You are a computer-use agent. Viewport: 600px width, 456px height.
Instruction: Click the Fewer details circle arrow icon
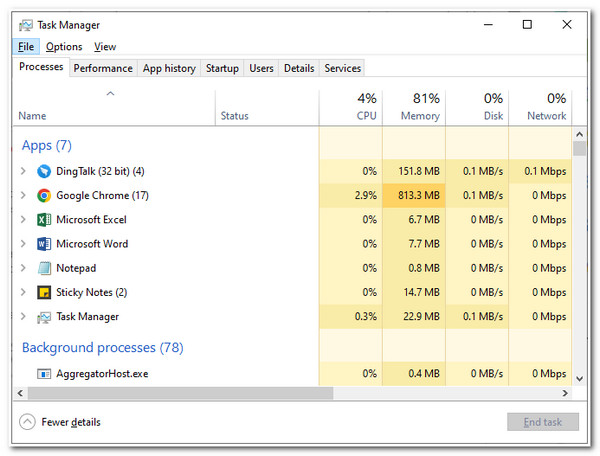pos(27,422)
